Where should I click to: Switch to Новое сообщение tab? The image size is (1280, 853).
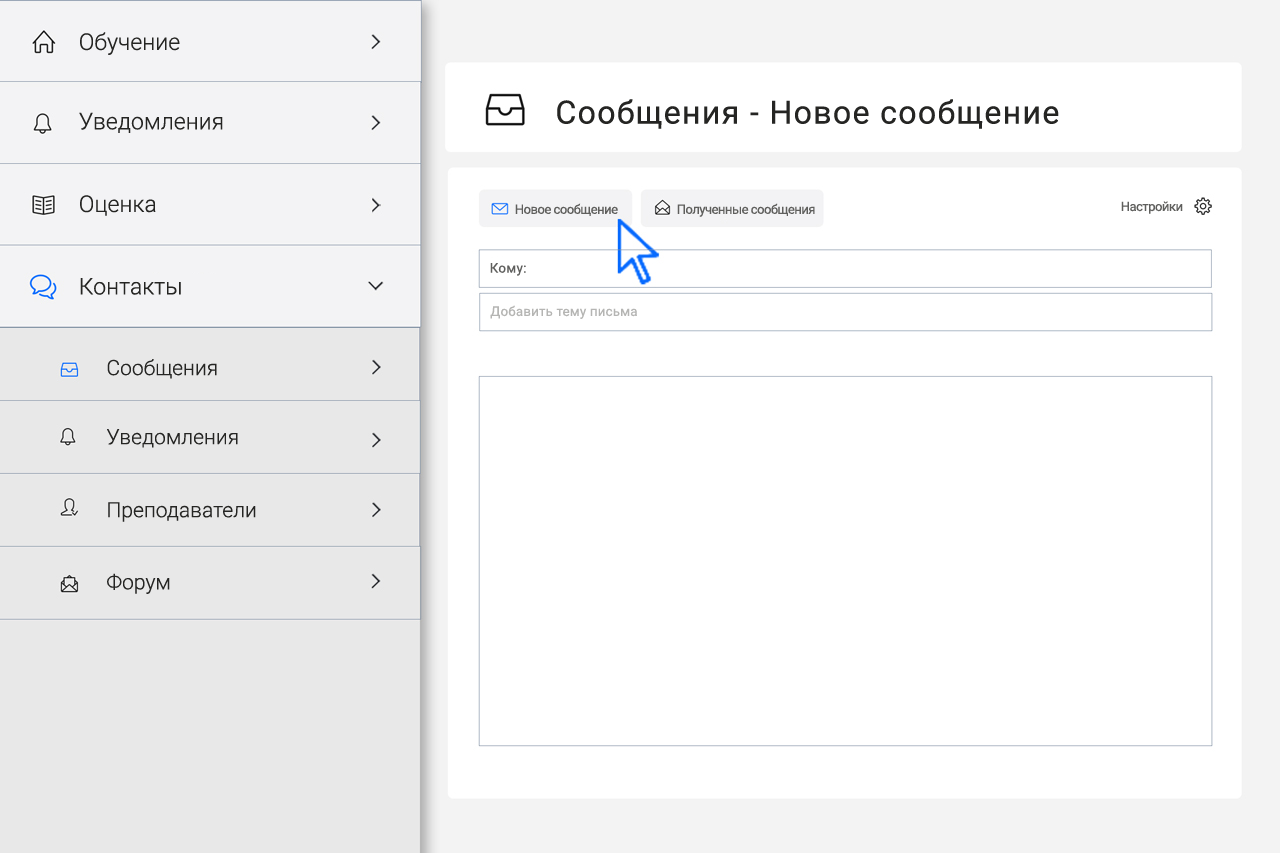(x=555, y=208)
